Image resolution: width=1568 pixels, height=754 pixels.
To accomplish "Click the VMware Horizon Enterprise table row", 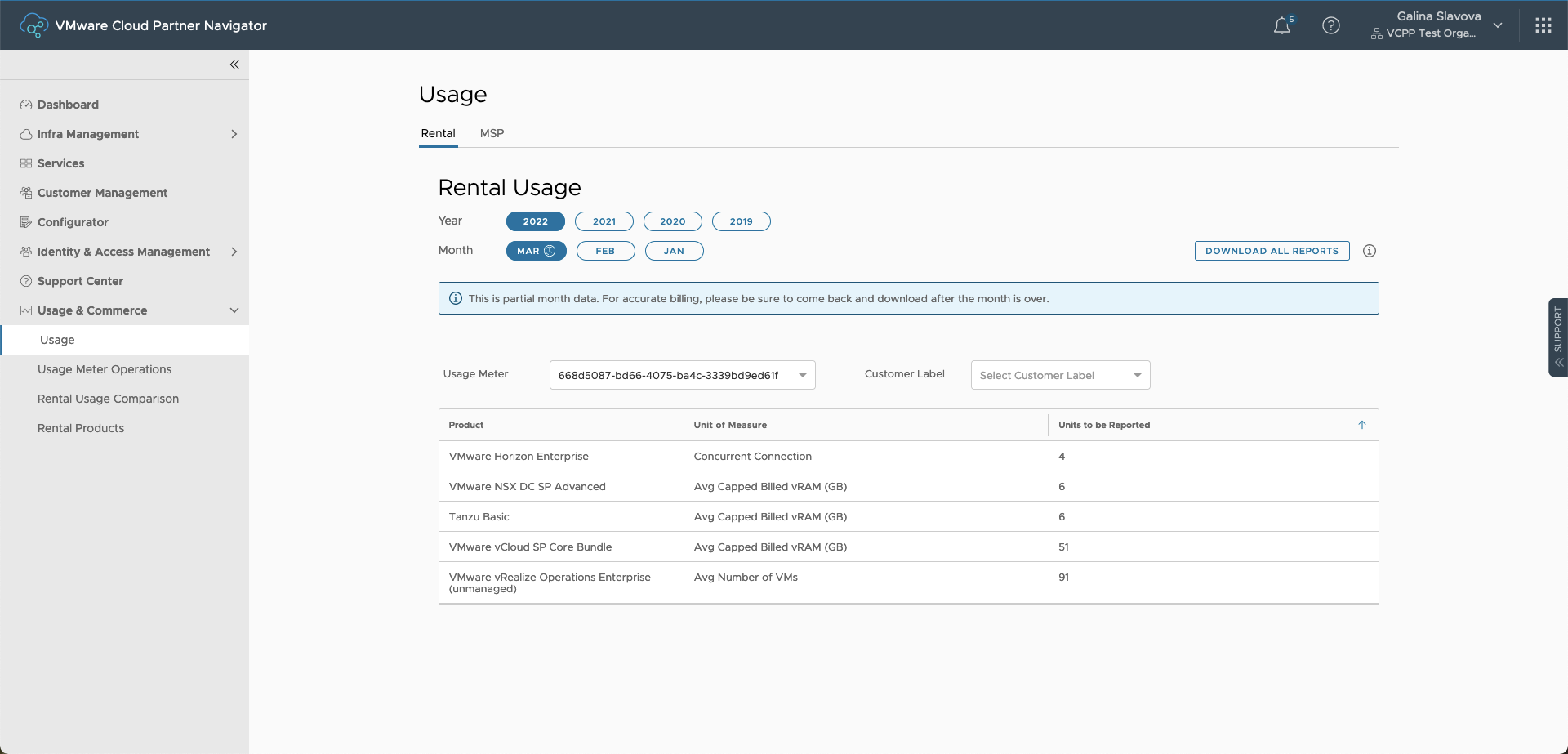I will [907, 456].
